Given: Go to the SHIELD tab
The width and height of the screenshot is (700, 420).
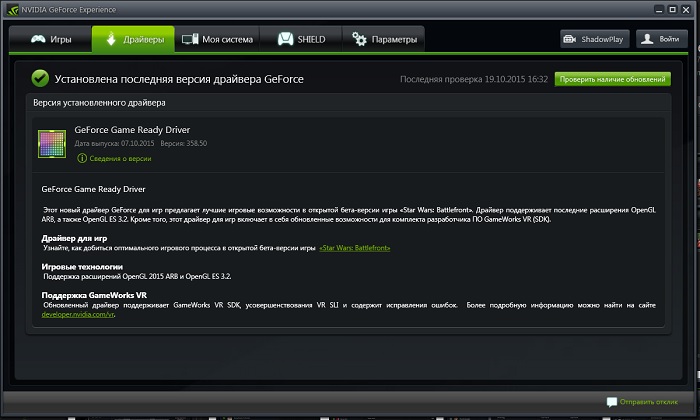Looking at the screenshot, I should (300, 39).
